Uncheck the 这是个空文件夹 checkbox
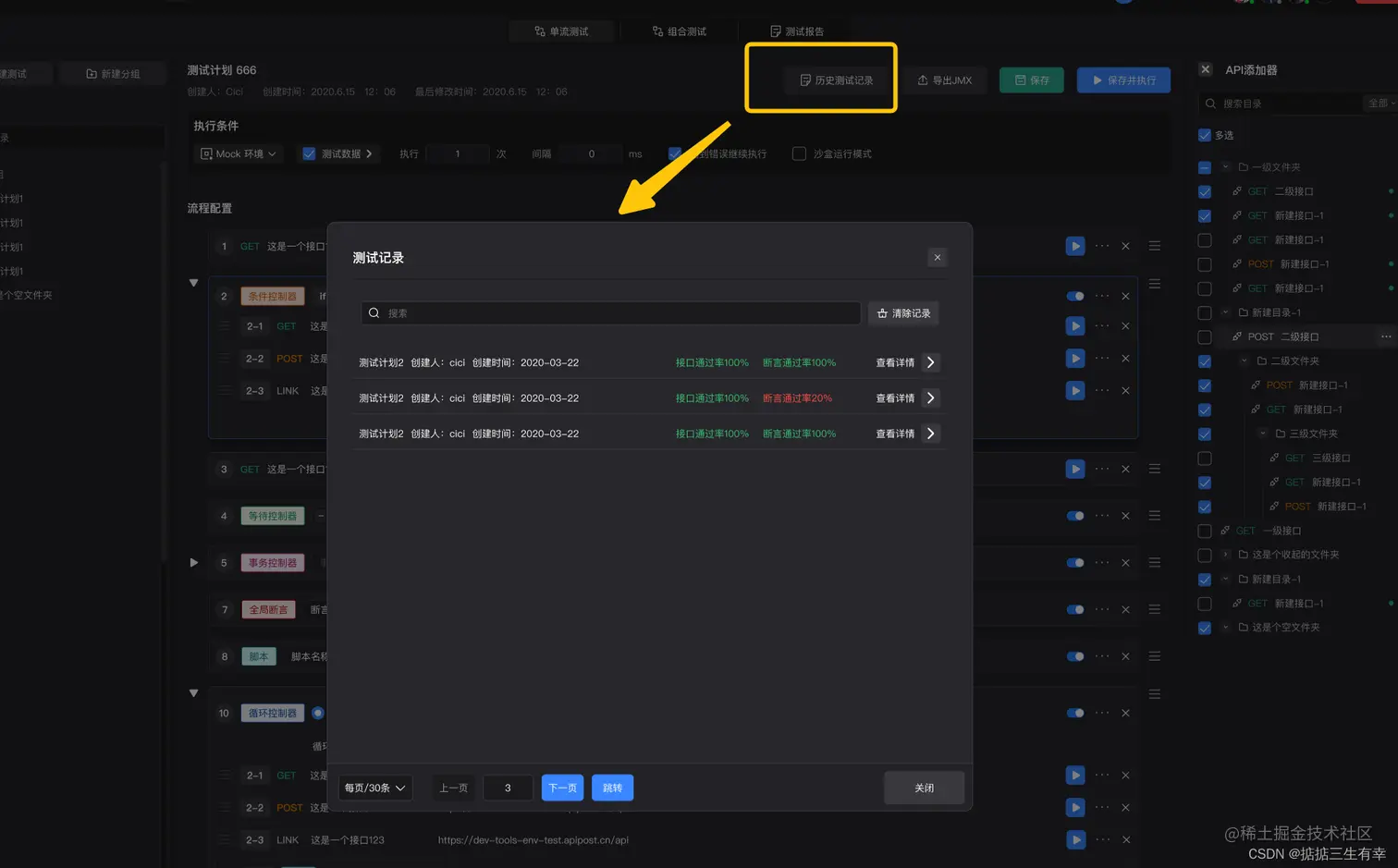 (x=1205, y=628)
